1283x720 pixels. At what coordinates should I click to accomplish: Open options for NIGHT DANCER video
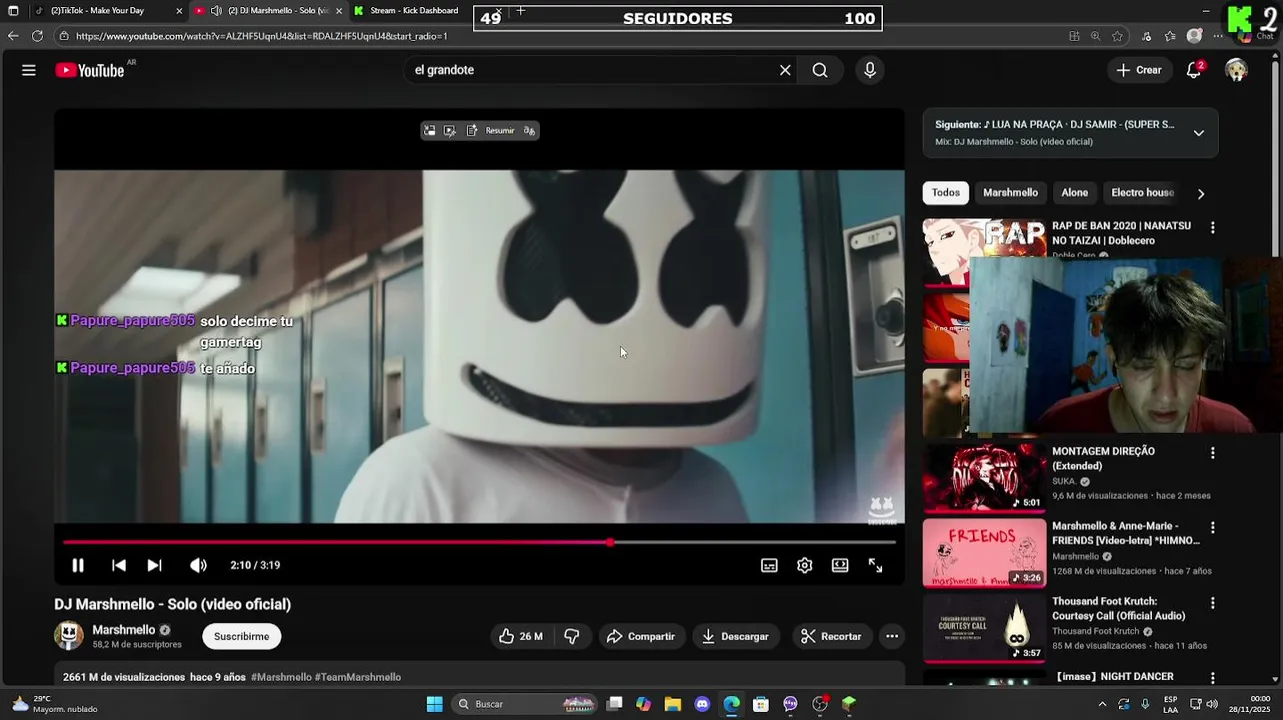pyautogui.click(x=1213, y=678)
